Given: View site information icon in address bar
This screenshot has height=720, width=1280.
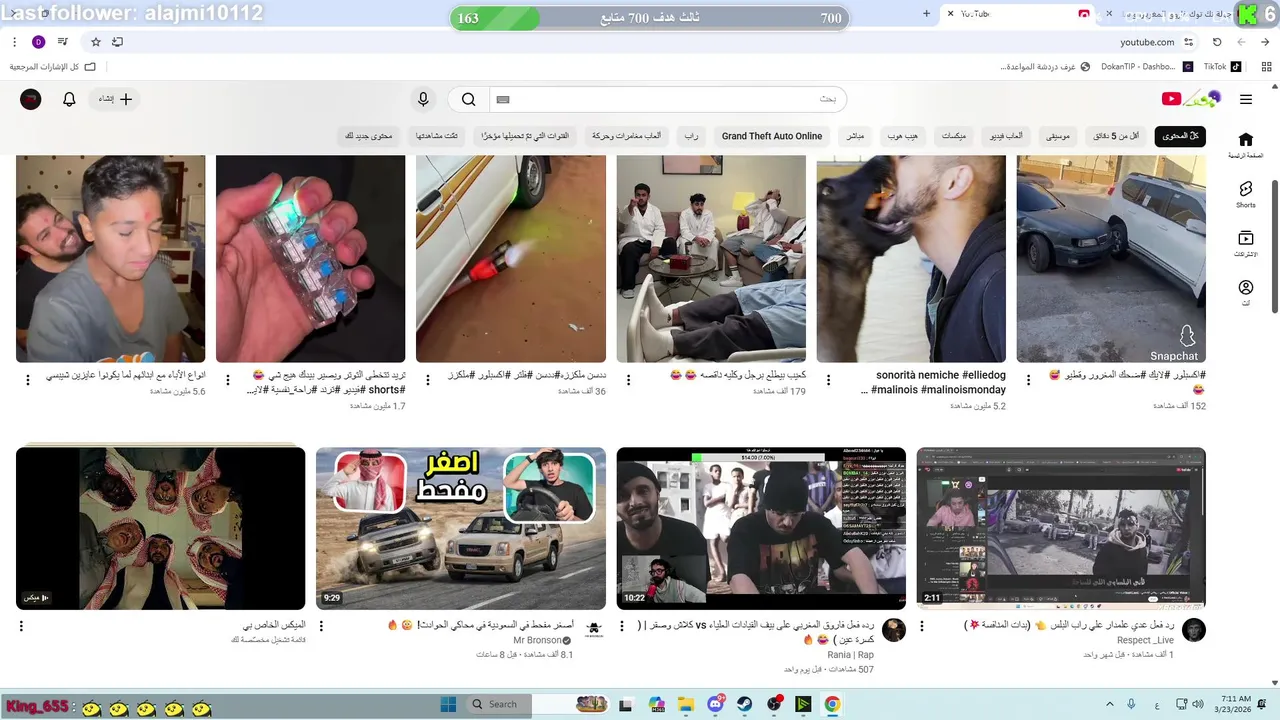Looking at the screenshot, I should 1189,42.
